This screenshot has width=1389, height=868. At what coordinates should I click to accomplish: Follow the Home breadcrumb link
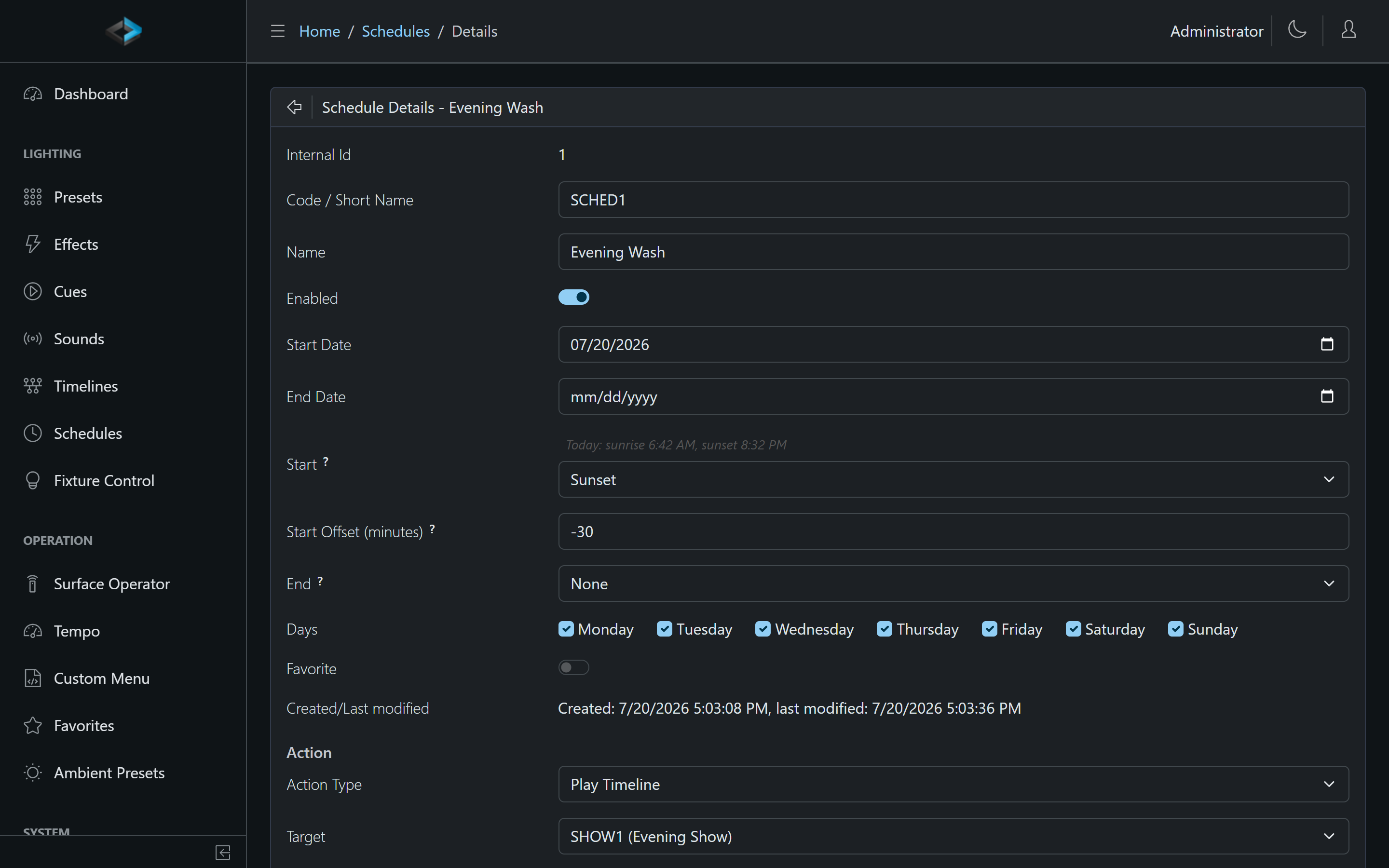pyautogui.click(x=319, y=31)
